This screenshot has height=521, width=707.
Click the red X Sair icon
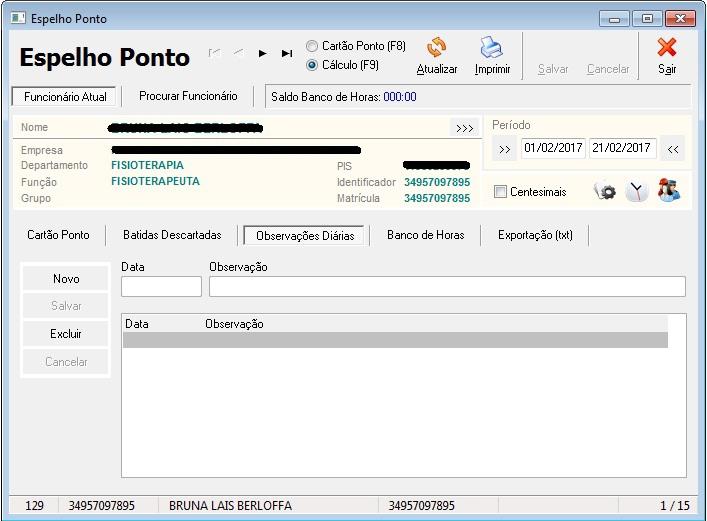(666, 48)
